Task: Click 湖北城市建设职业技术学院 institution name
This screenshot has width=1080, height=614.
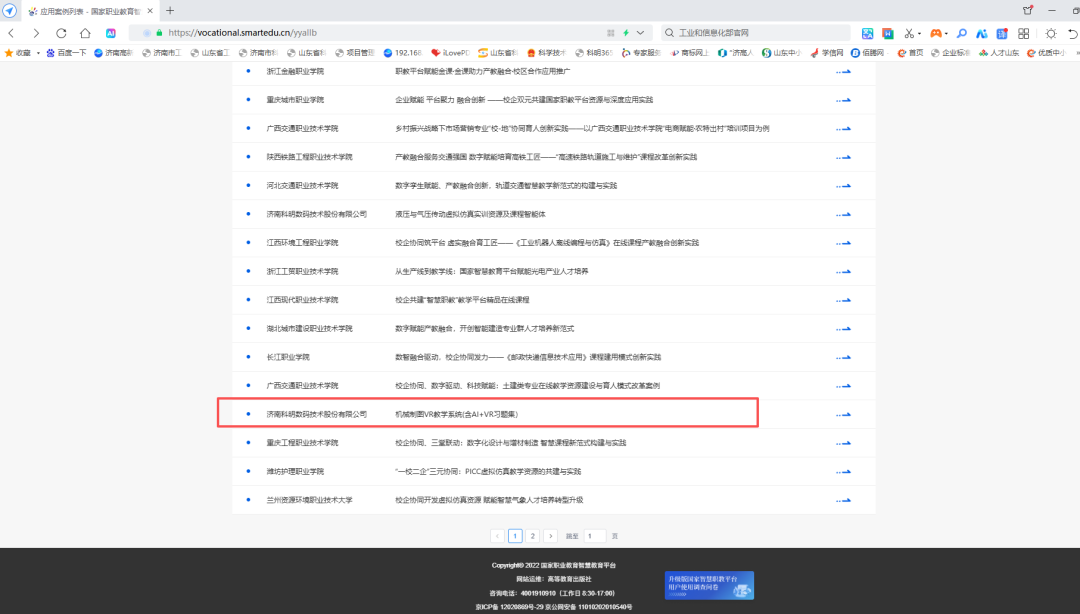Action: tap(309, 329)
